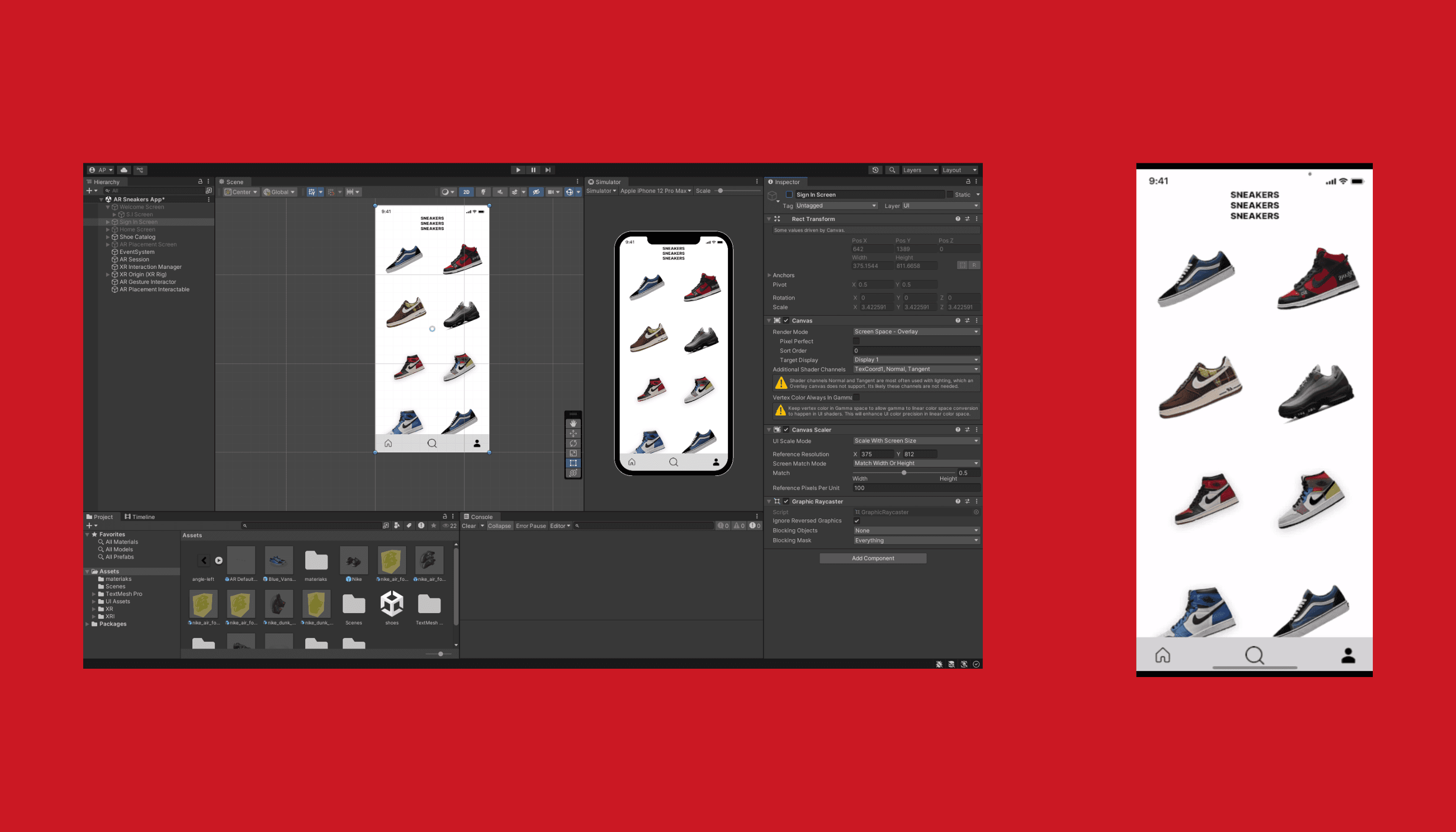Screen dimensions: 1456x832
Task: Click anchor blueprint mode button
Action: point(963,265)
